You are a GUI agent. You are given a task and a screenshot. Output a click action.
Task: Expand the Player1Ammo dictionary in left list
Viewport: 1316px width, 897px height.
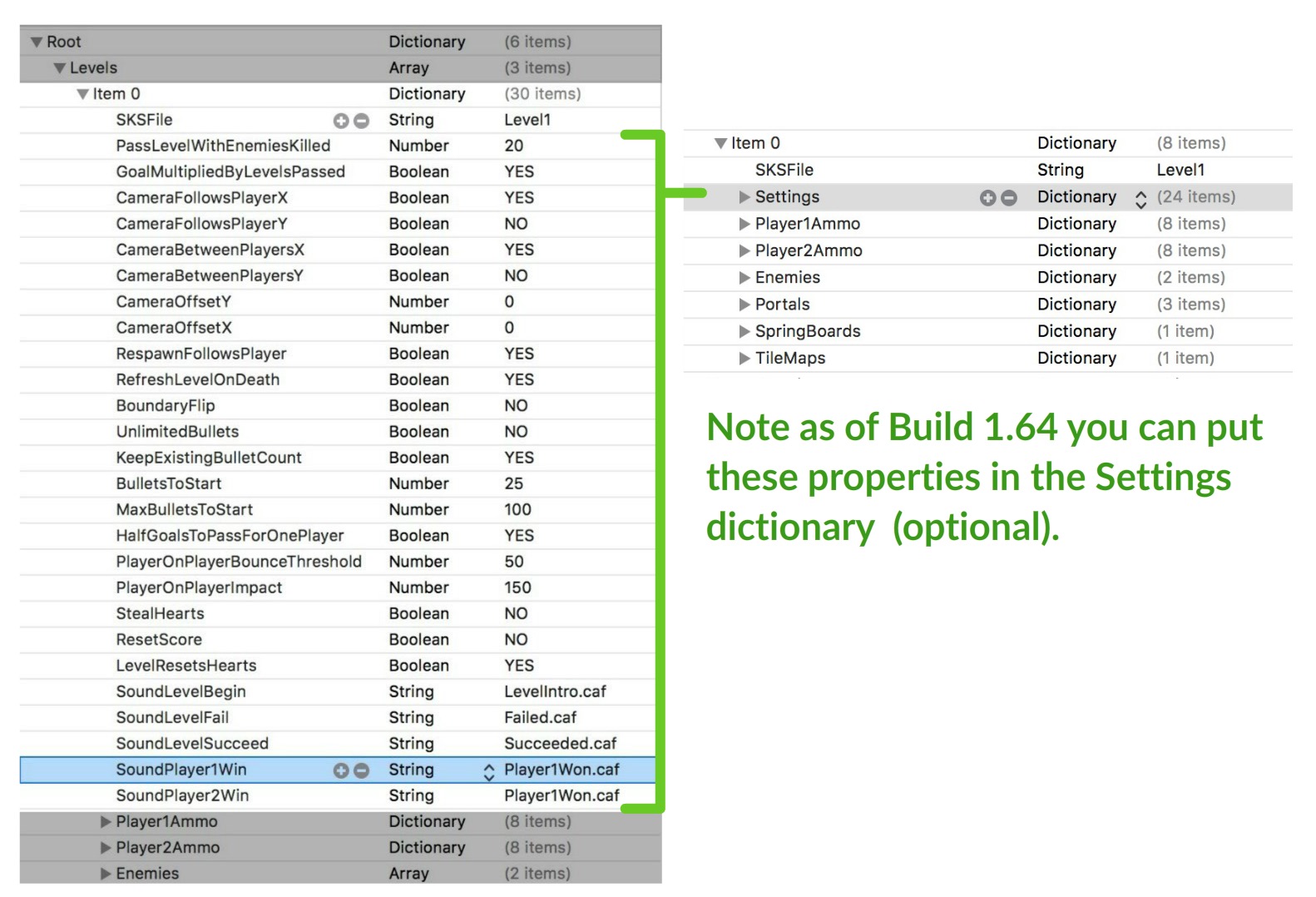point(106,822)
